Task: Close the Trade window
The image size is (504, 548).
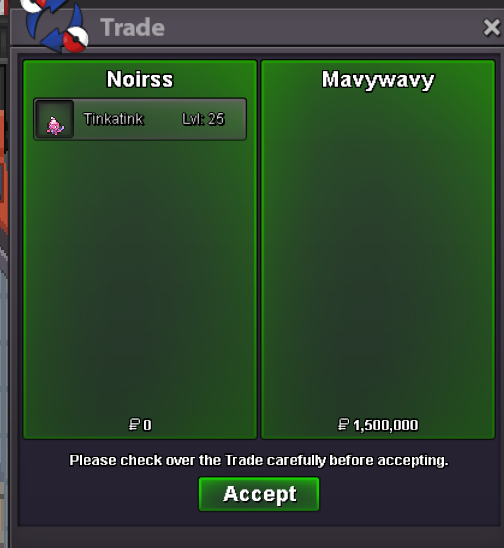Action: pos(491,28)
